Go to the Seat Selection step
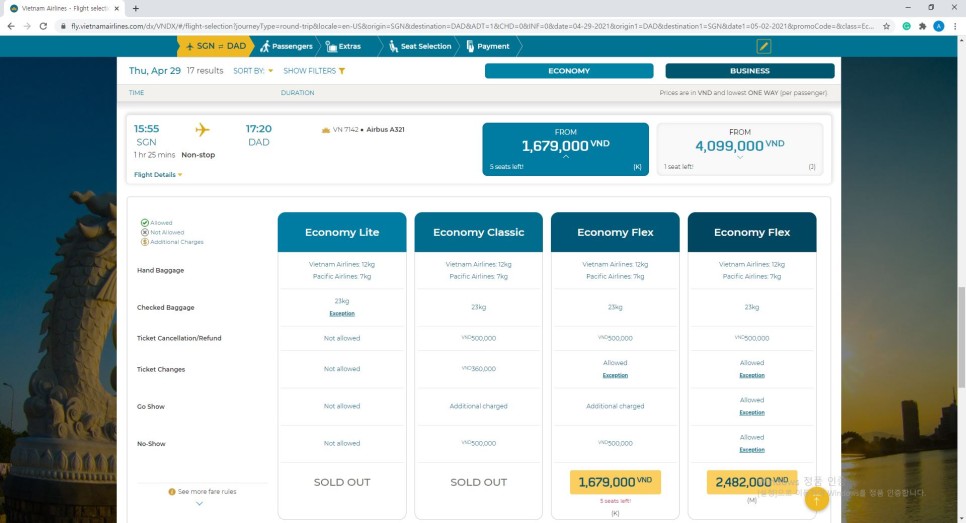The width and height of the screenshot is (966, 523). [420, 46]
